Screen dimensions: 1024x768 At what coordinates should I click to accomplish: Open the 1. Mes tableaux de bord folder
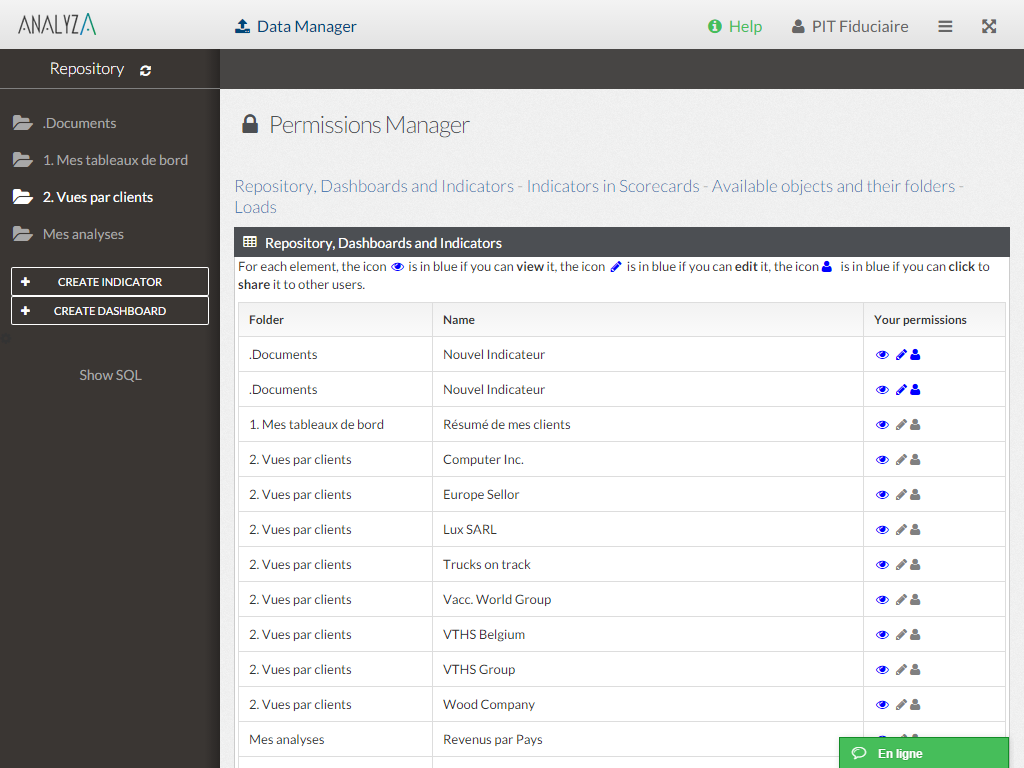100,160
